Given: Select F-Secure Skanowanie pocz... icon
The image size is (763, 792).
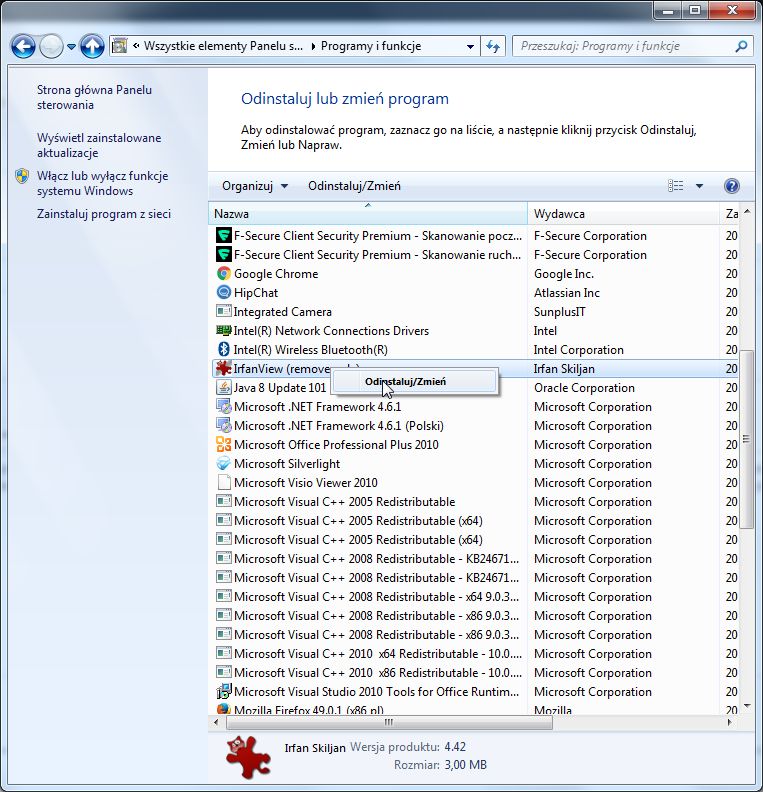Looking at the screenshot, I should coord(224,235).
